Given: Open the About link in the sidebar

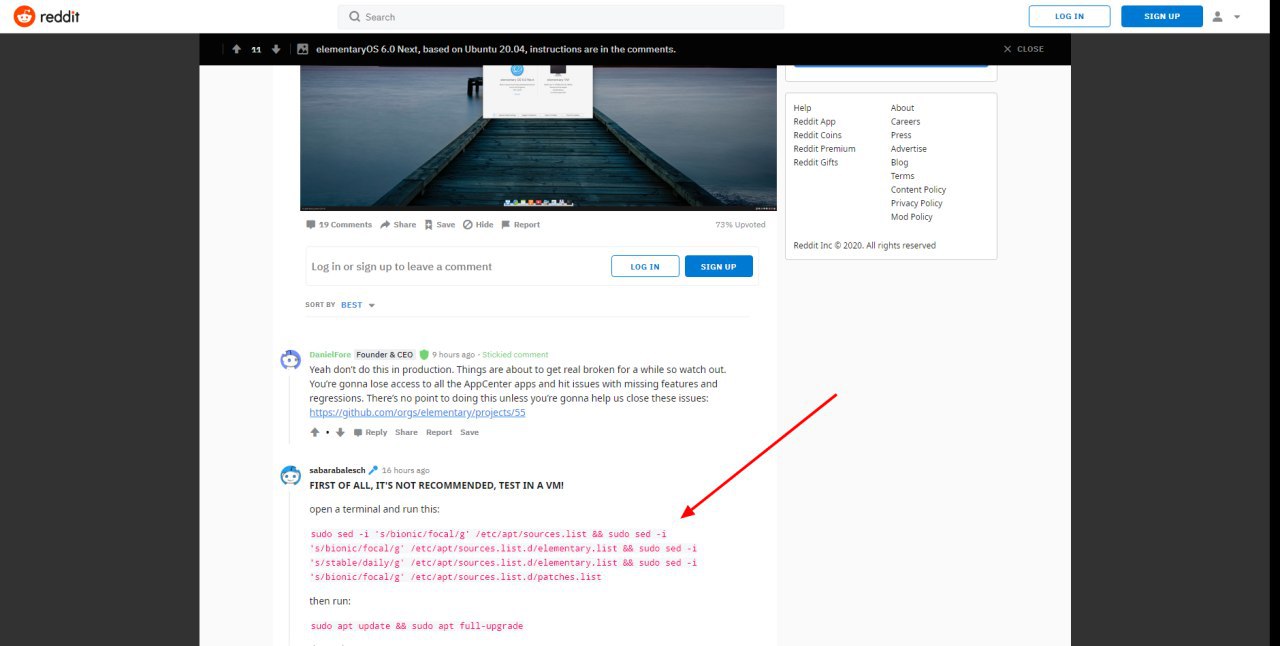Looking at the screenshot, I should (902, 108).
